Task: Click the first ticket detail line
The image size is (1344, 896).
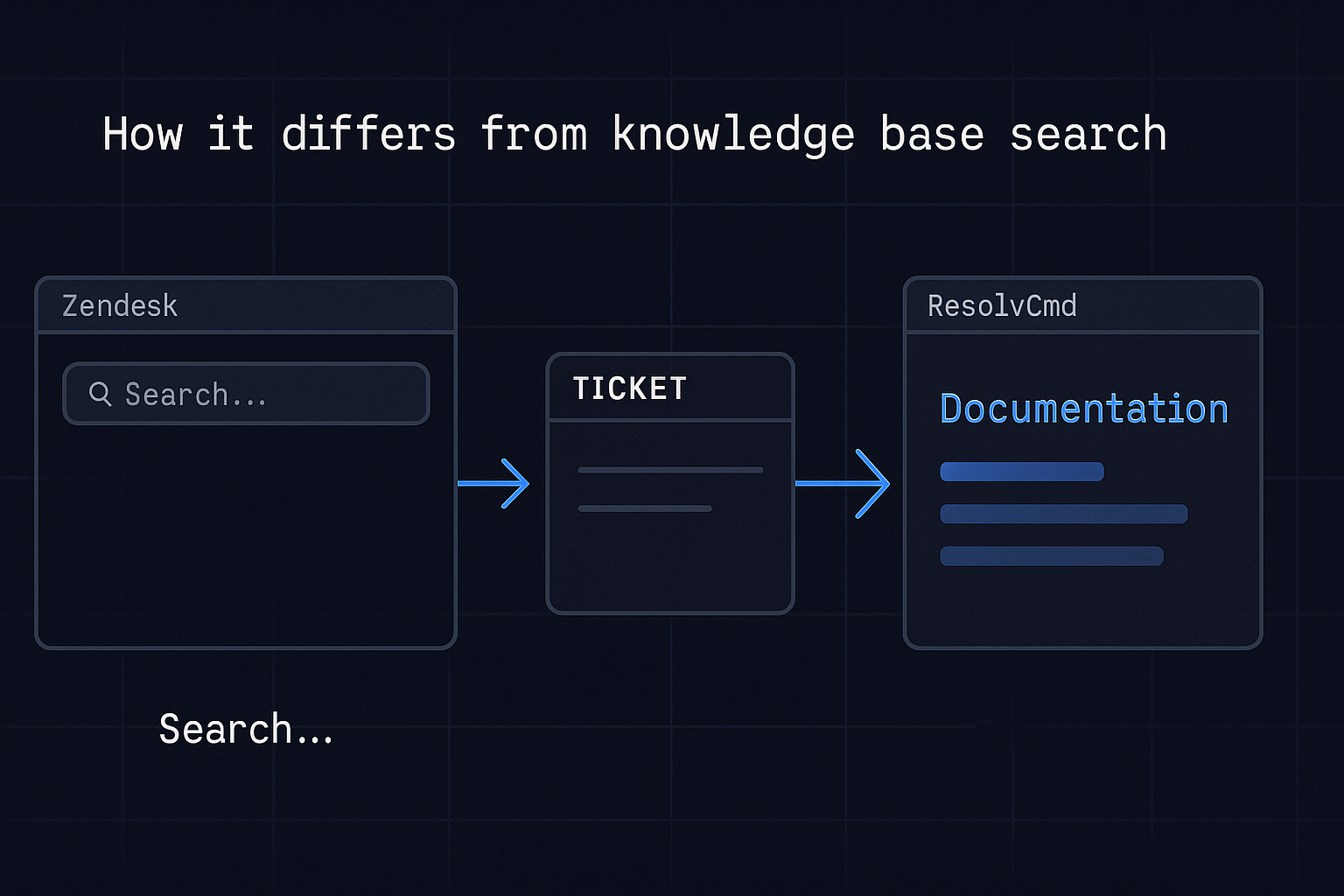Action: [x=669, y=470]
